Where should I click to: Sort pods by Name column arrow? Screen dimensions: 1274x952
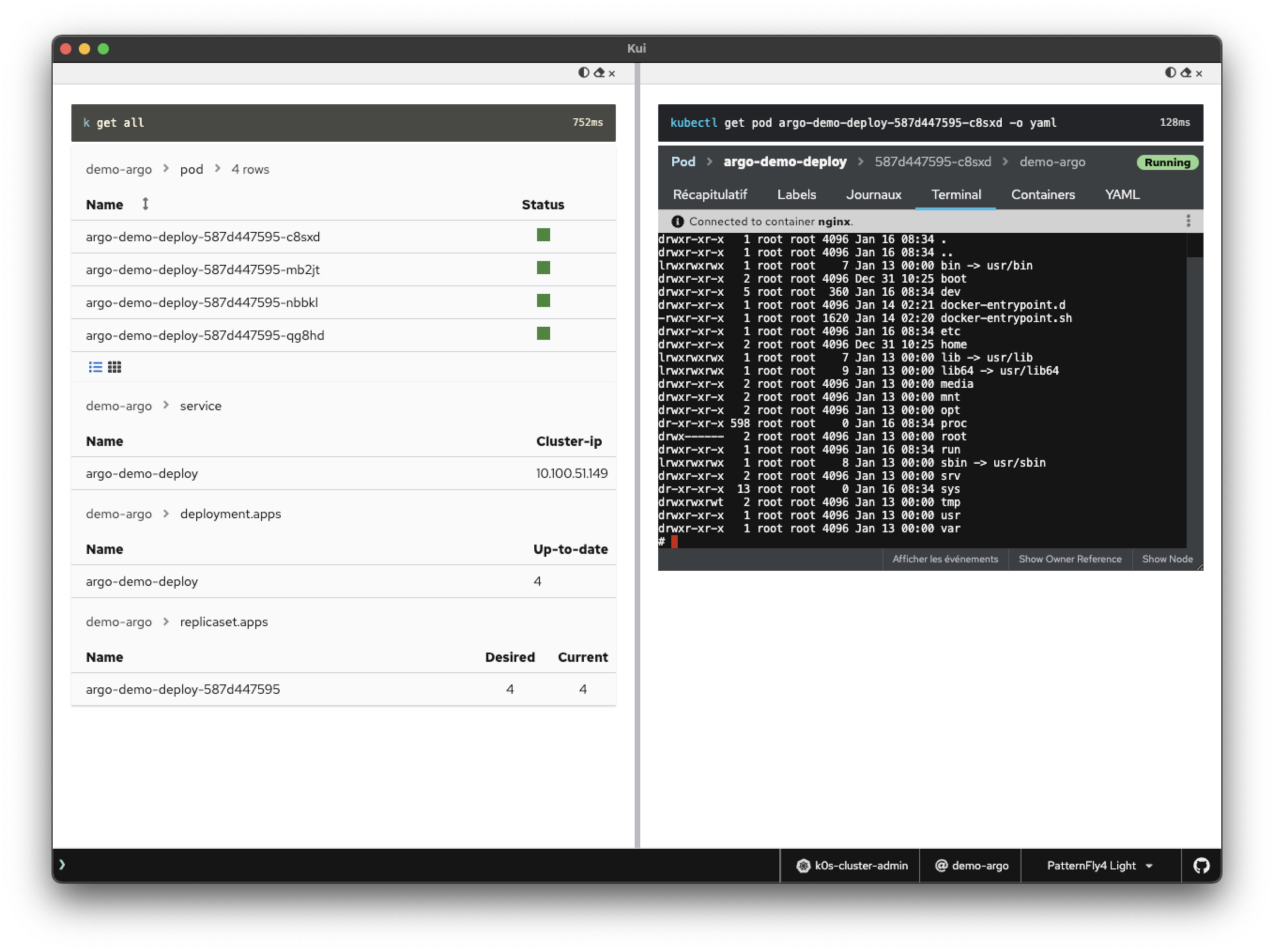(x=145, y=204)
